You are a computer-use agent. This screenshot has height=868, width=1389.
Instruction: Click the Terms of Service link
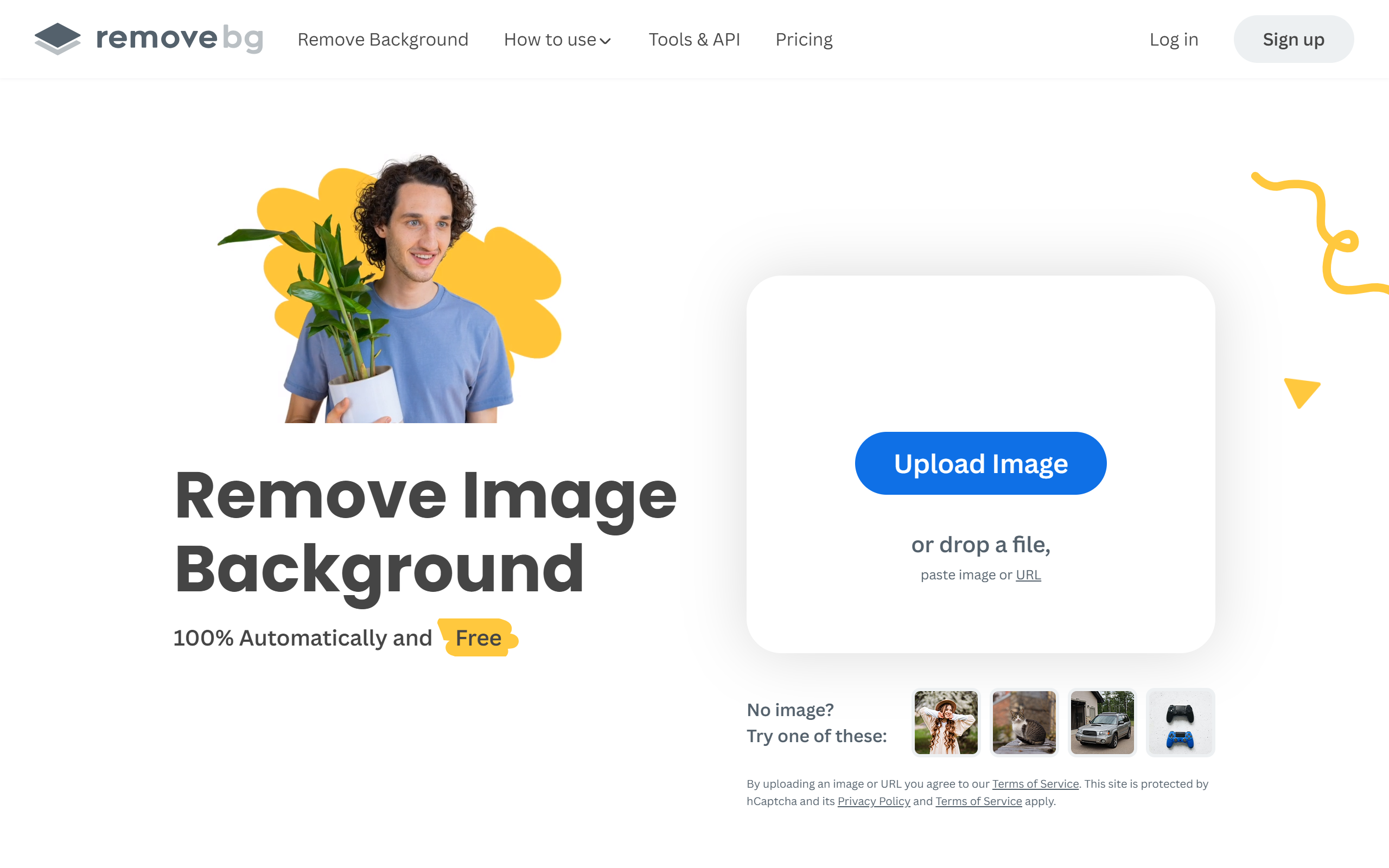[1035, 784]
